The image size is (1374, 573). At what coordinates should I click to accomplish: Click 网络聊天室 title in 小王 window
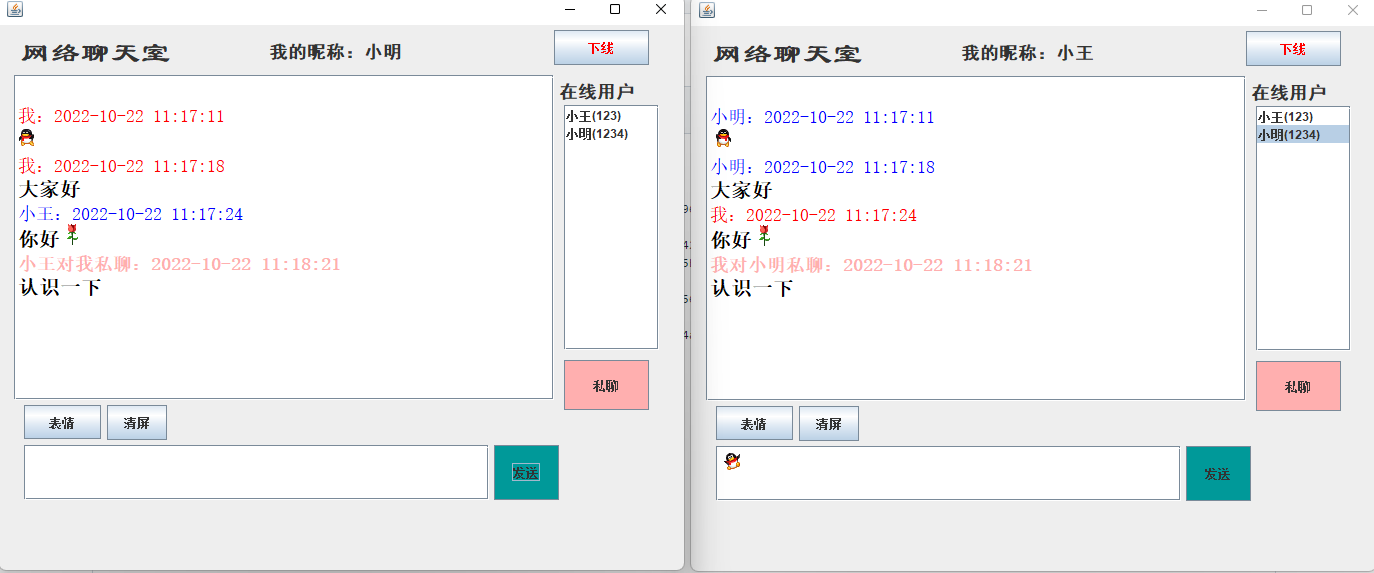(788, 54)
